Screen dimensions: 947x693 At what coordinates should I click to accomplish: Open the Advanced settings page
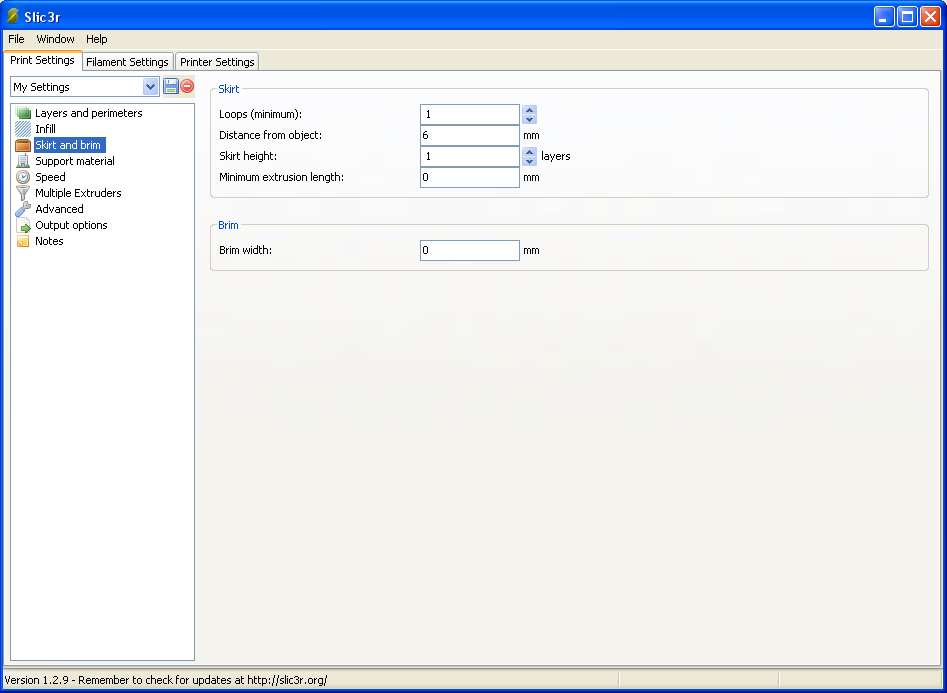pos(59,209)
